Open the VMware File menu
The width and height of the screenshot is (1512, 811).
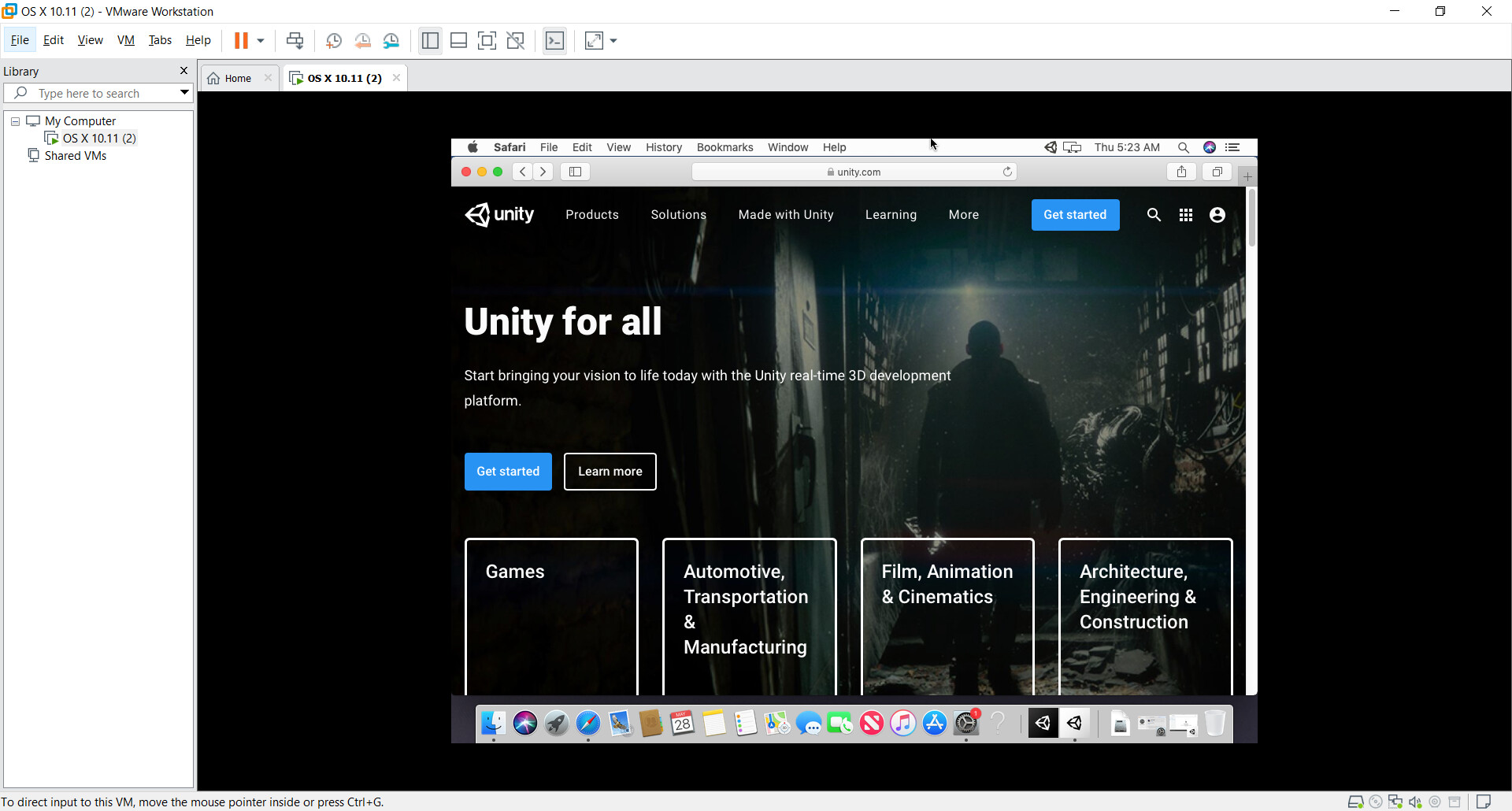click(x=20, y=40)
